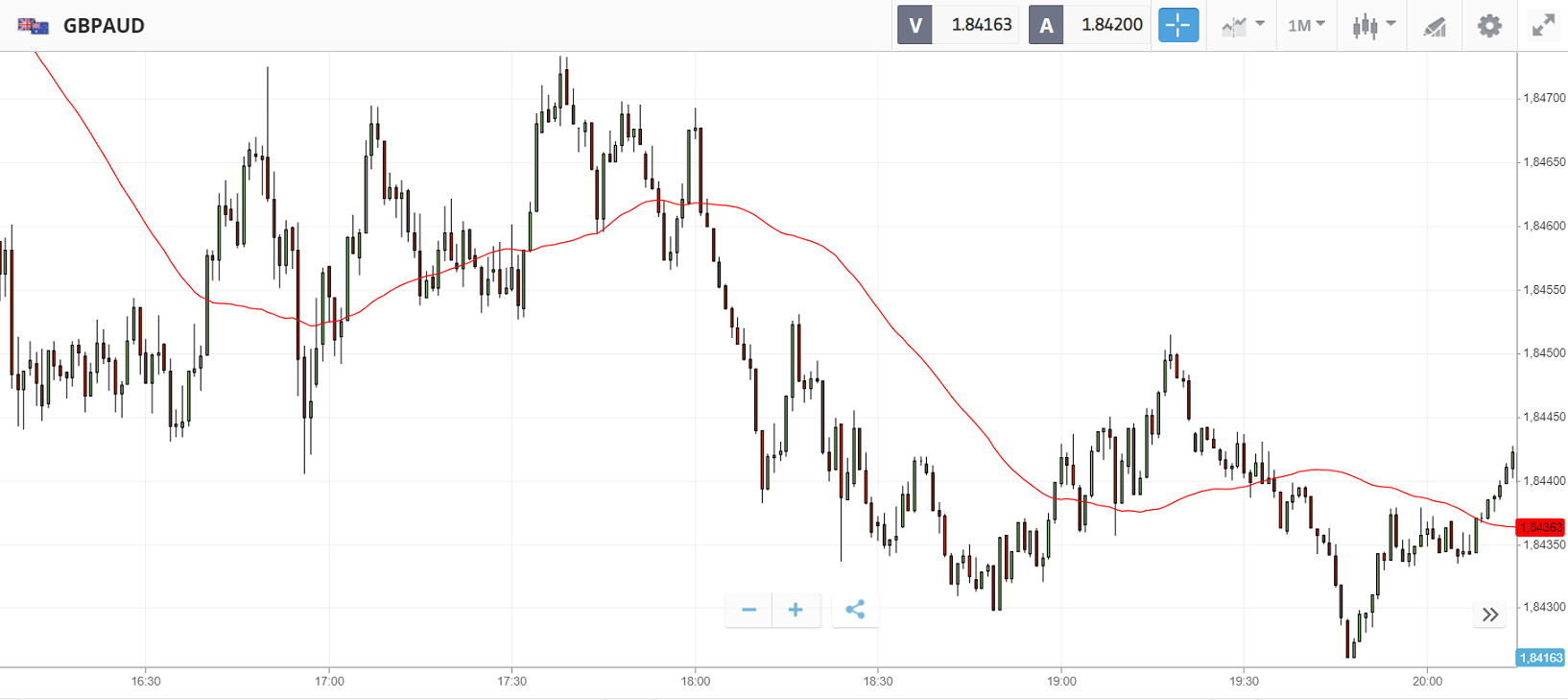Click the 17:30 time axis label
1568x700 pixels.
pyautogui.click(x=512, y=682)
